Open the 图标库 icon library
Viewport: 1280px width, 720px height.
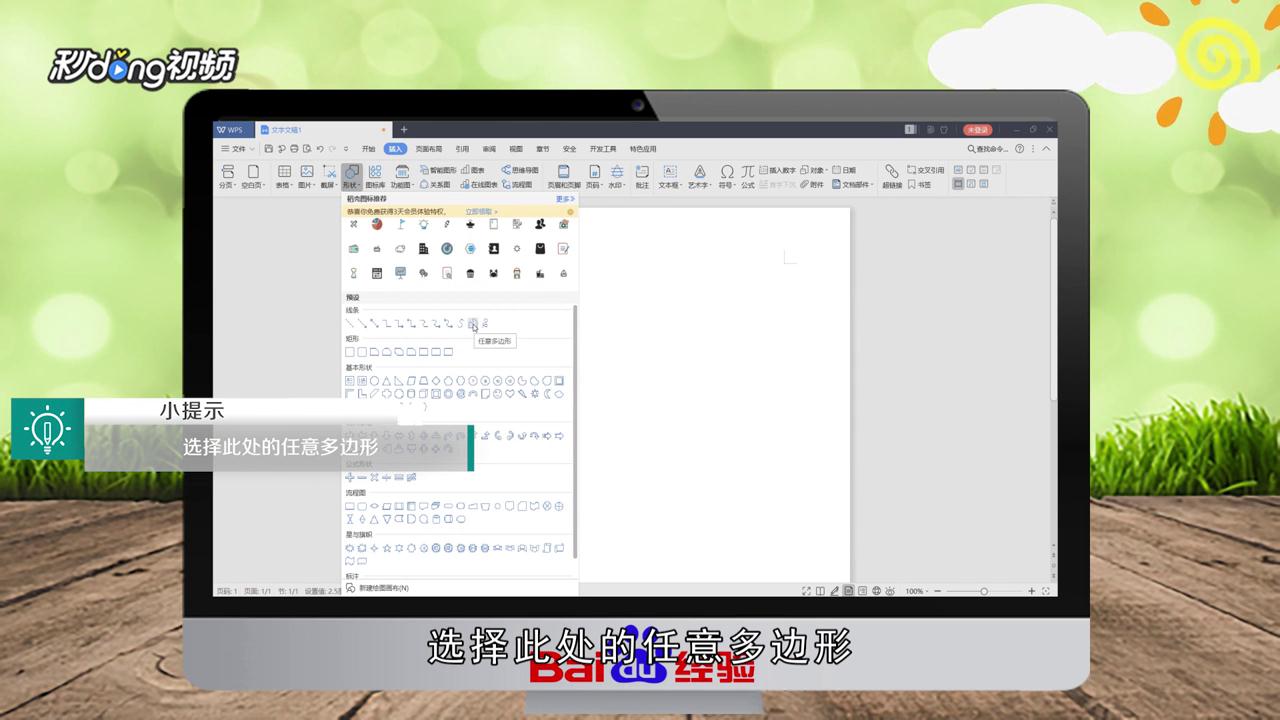tap(376, 176)
